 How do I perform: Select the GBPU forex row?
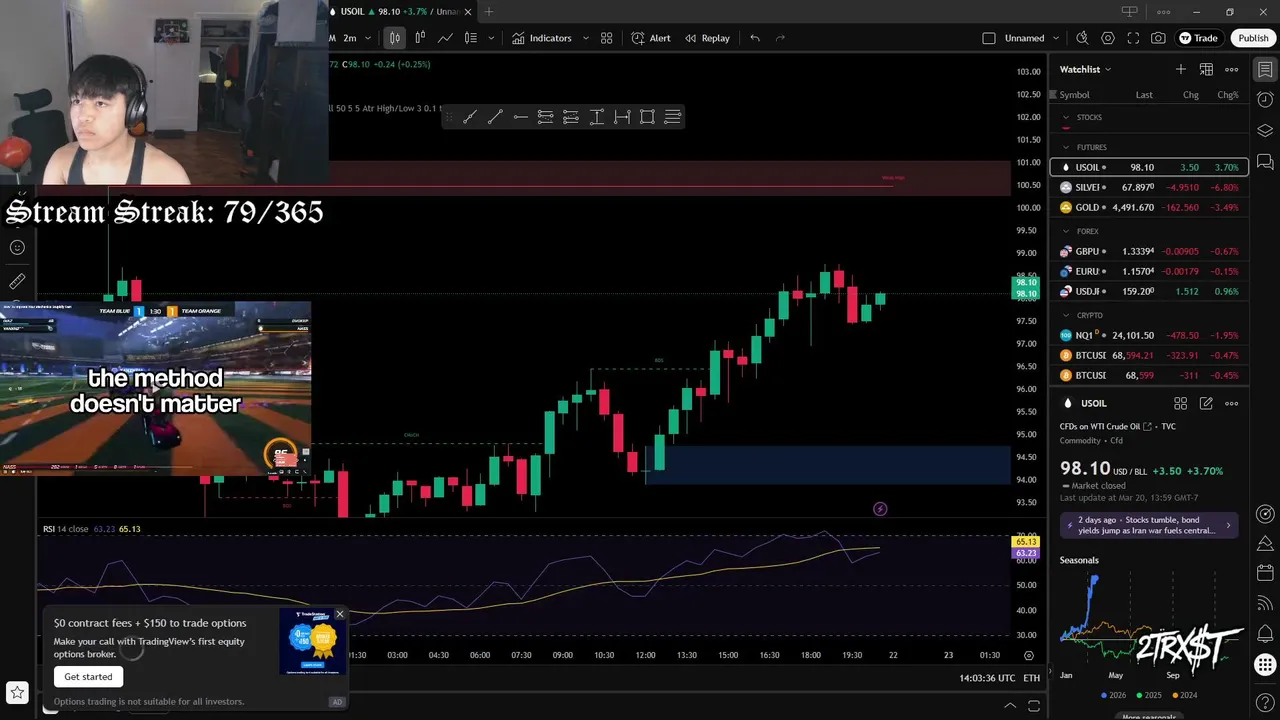(x=1149, y=251)
